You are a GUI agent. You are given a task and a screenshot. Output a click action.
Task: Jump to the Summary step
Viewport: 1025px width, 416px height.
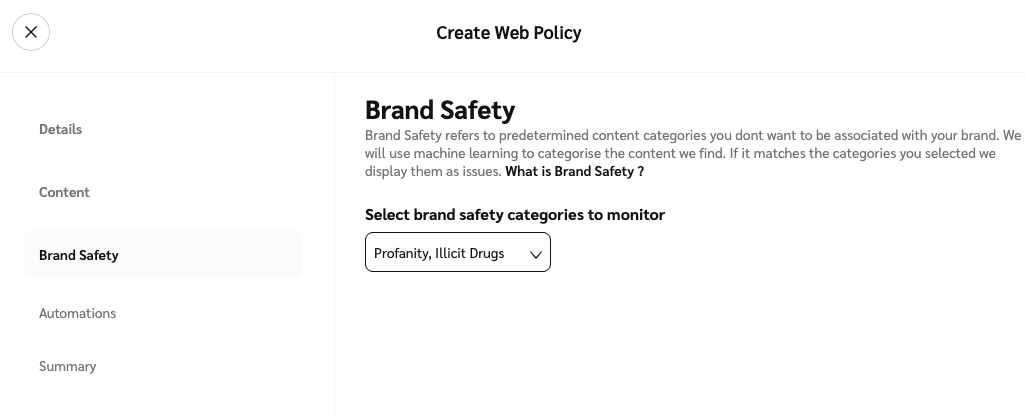68,366
